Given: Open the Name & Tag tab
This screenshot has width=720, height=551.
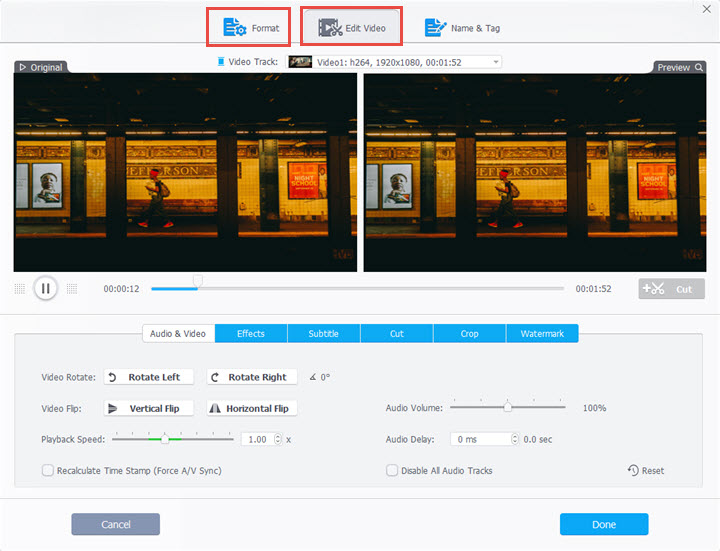Looking at the screenshot, I should click(x=462, y=28).
